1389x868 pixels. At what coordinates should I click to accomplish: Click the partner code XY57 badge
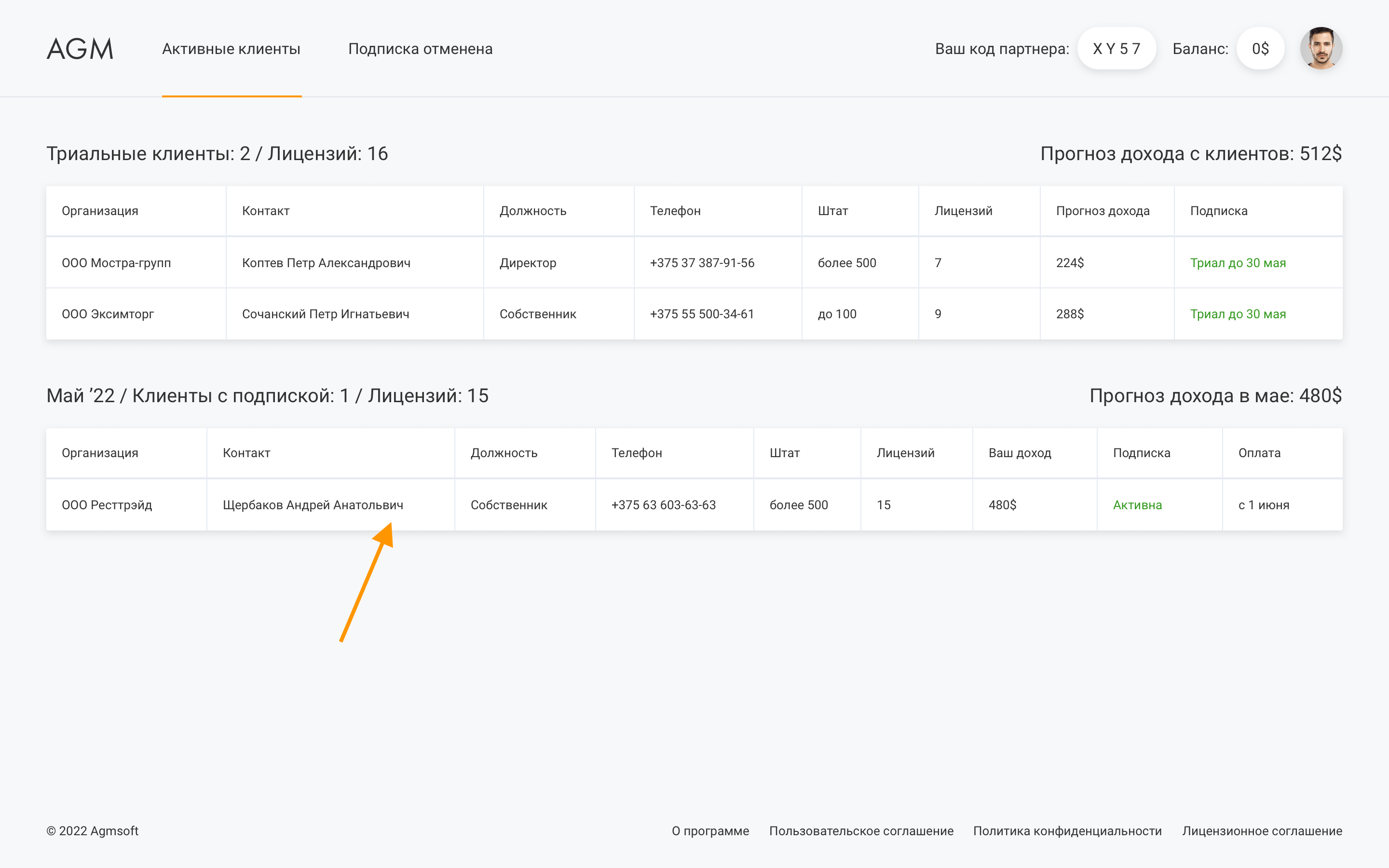[1116, 49]
